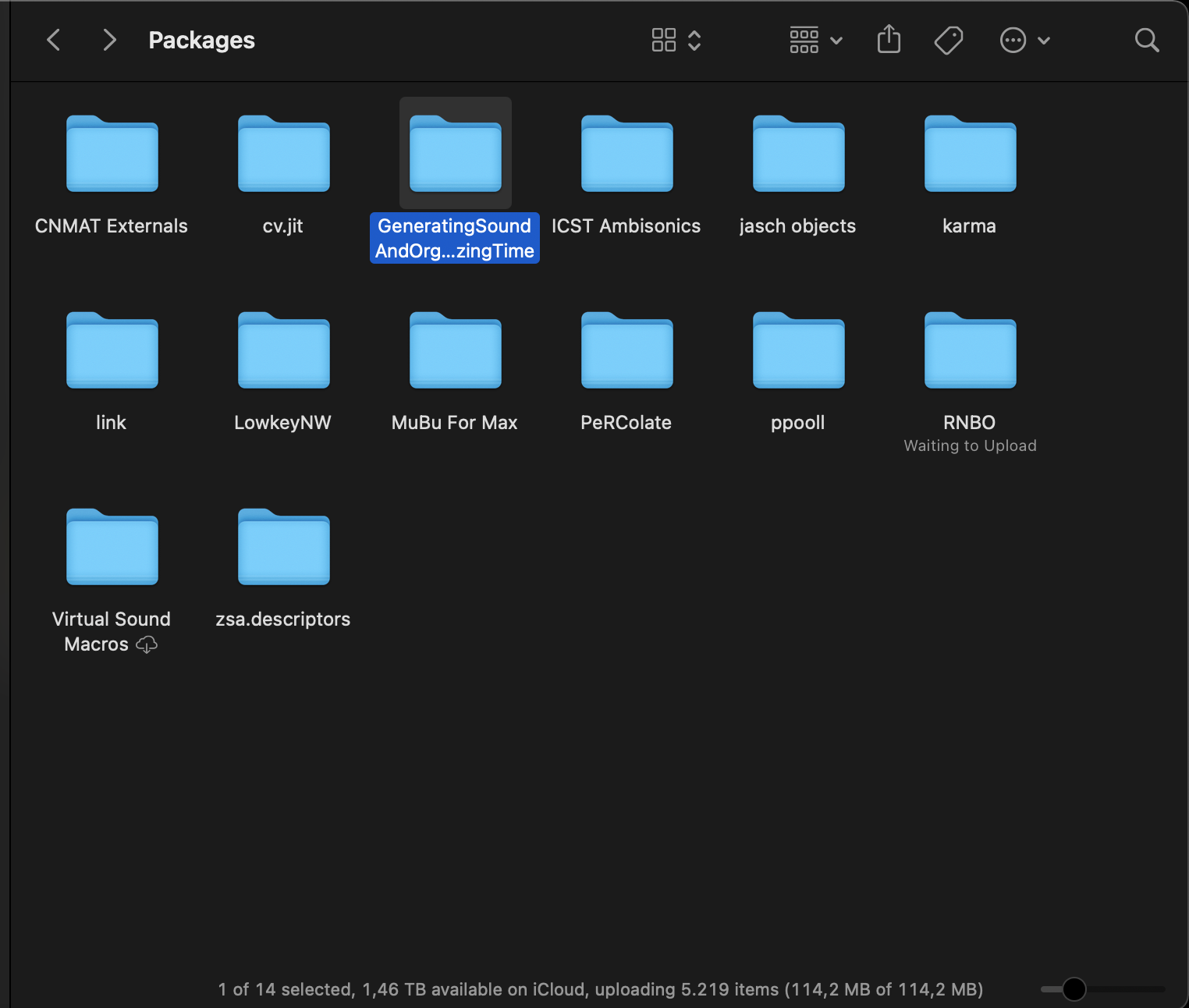Click the CNMAT Externals label
This screenshot has height=1008, width=1189.
point(112,226)
